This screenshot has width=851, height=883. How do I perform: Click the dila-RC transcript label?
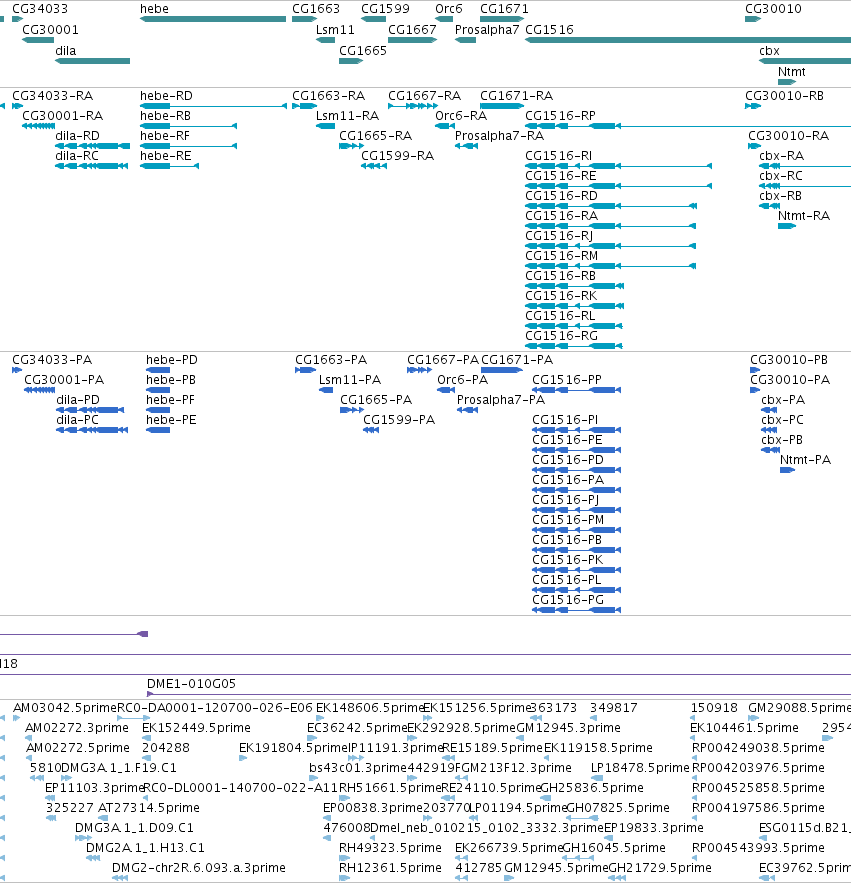click(77, 156)
